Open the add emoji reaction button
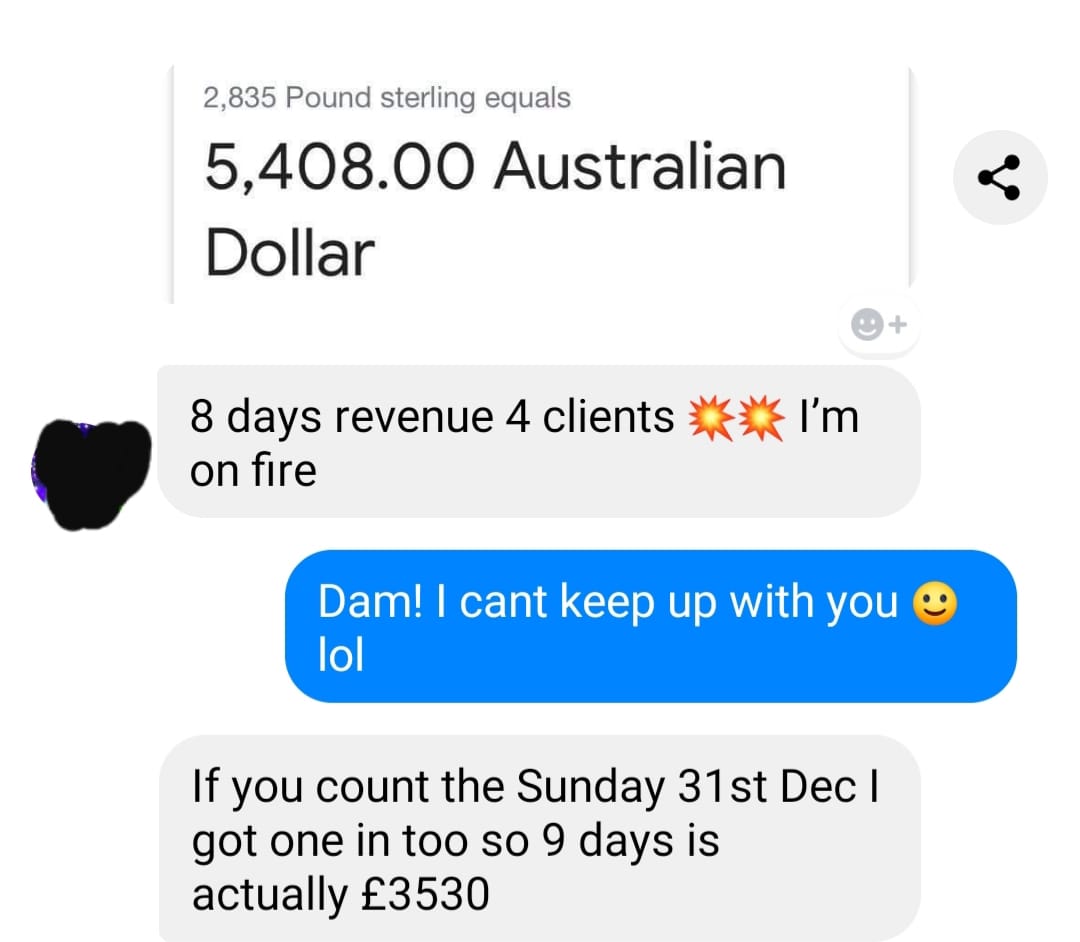This screenshot has width=1080, height=942. [879, 324]
